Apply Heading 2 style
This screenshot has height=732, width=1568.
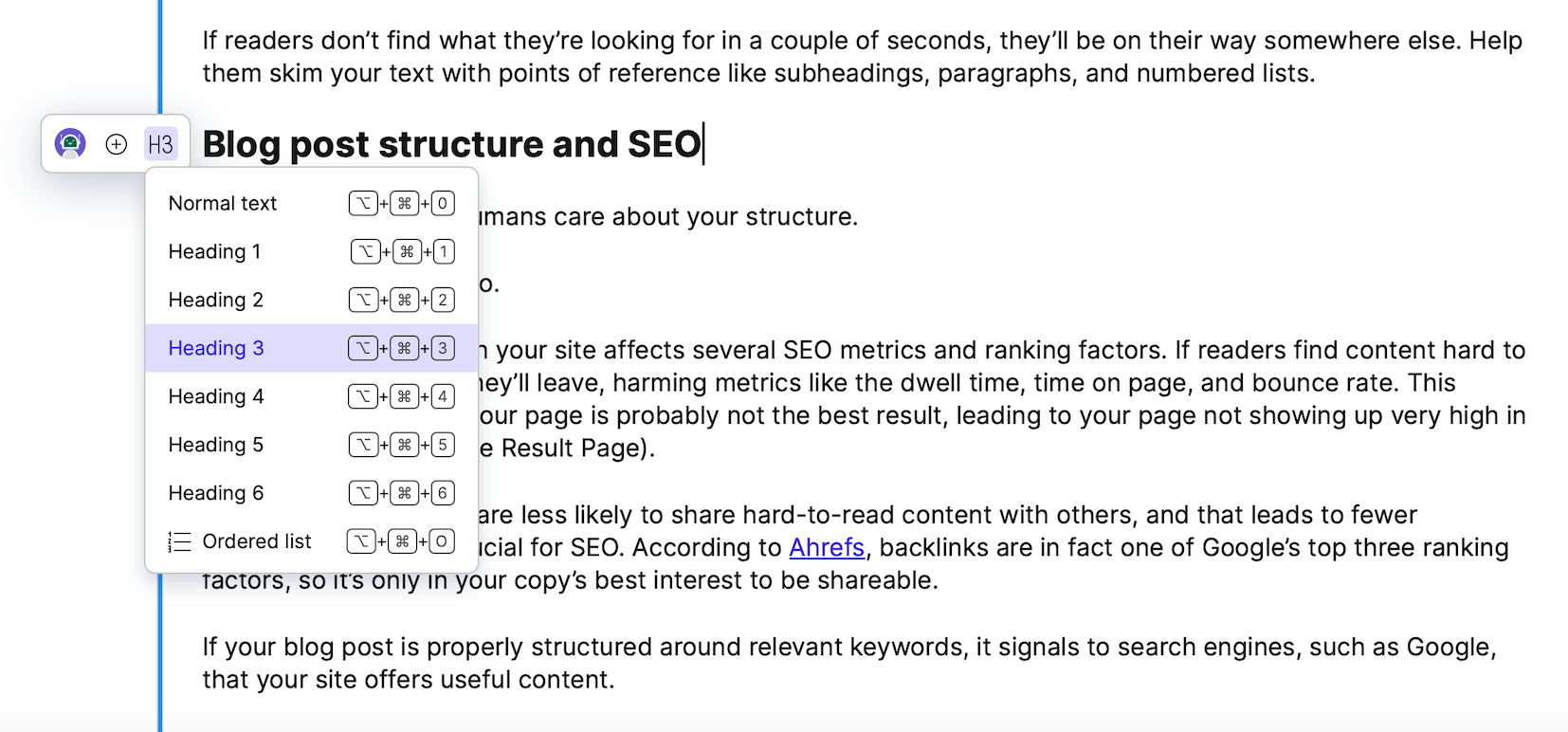pyautogui.click(x=215, y=300)
